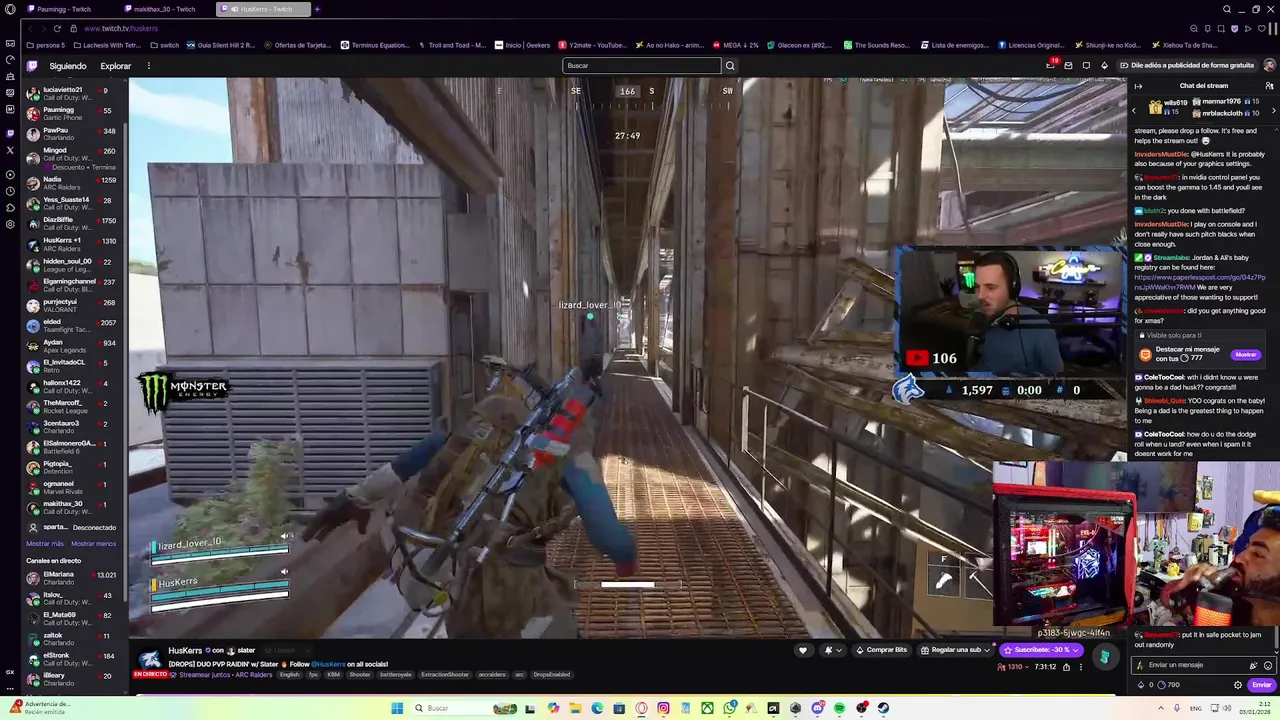Click the HusKerrs channel avatar below the video
This screenshot has height=720, width=1280.
pos(149,660)
